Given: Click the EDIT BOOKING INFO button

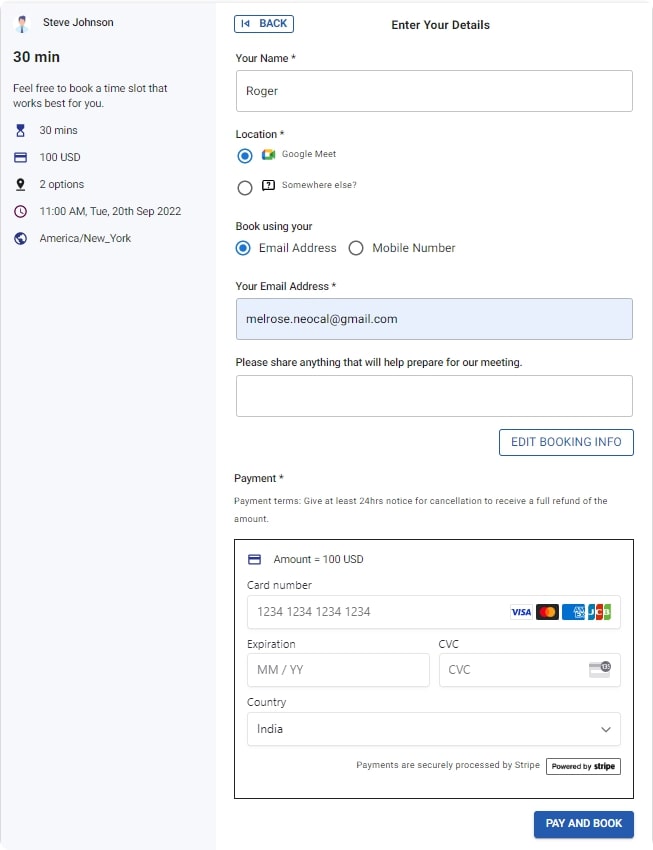Looking at the screenshot, I should pos(566,442).
